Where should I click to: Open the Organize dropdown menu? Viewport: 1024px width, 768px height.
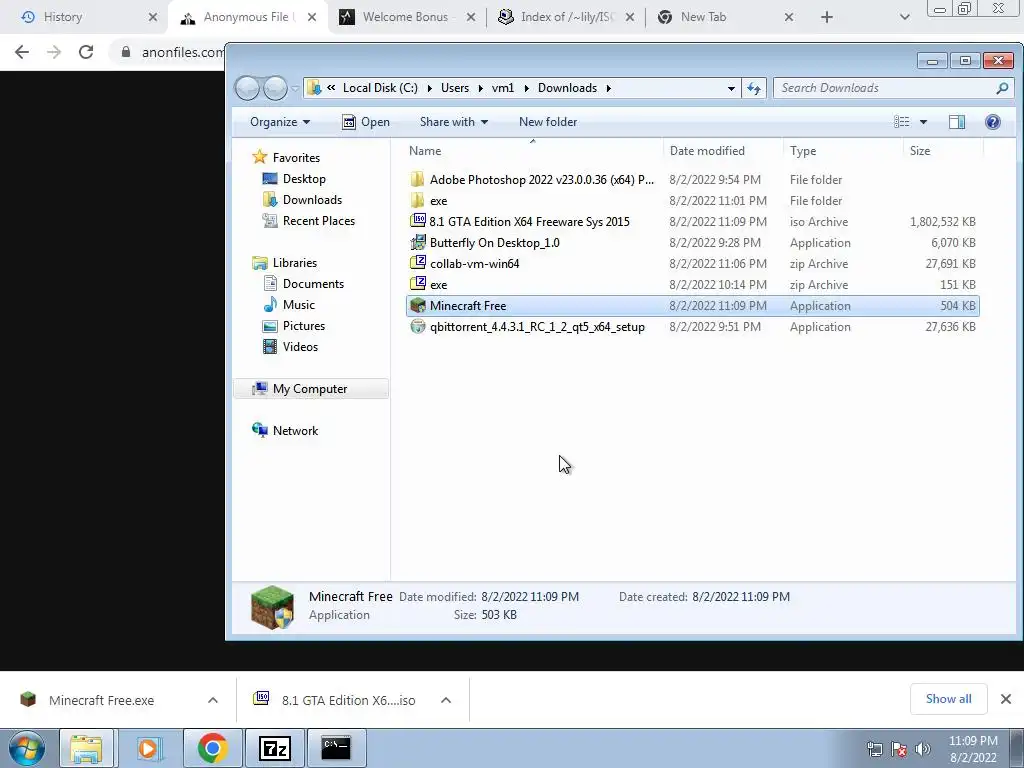click(280, 122)
